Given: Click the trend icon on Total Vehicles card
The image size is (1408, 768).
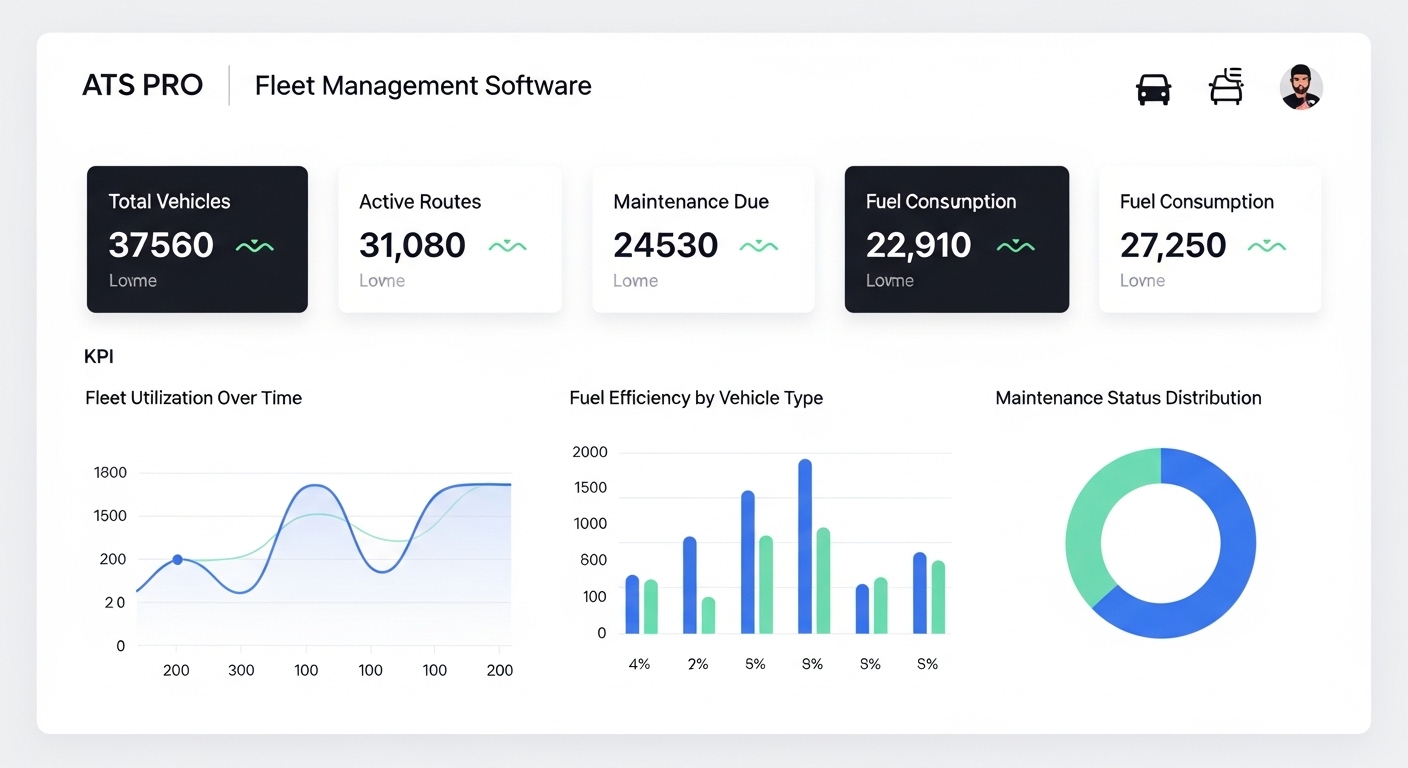Looking at the screenshot, I should (254, 246).
